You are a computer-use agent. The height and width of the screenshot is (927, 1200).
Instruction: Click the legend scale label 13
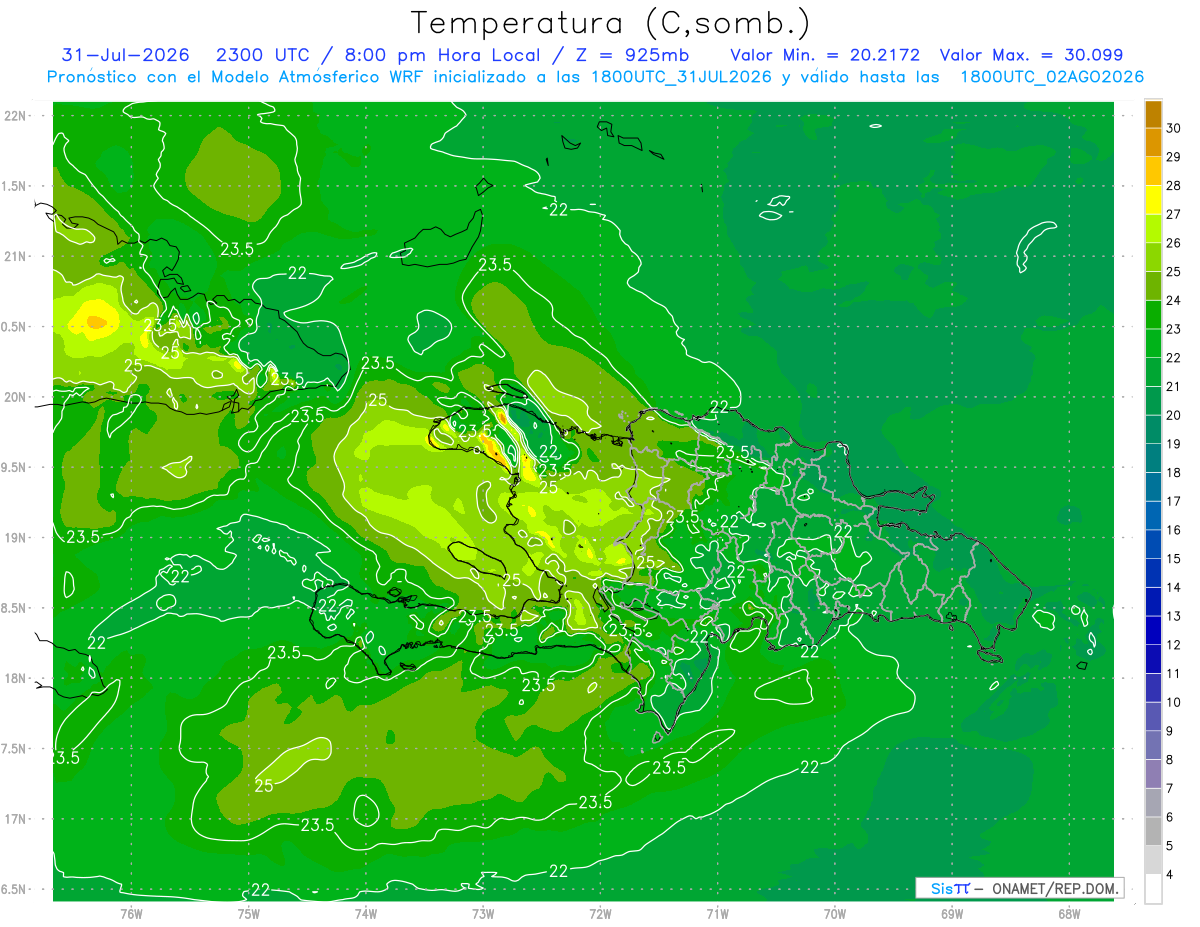1174,616
